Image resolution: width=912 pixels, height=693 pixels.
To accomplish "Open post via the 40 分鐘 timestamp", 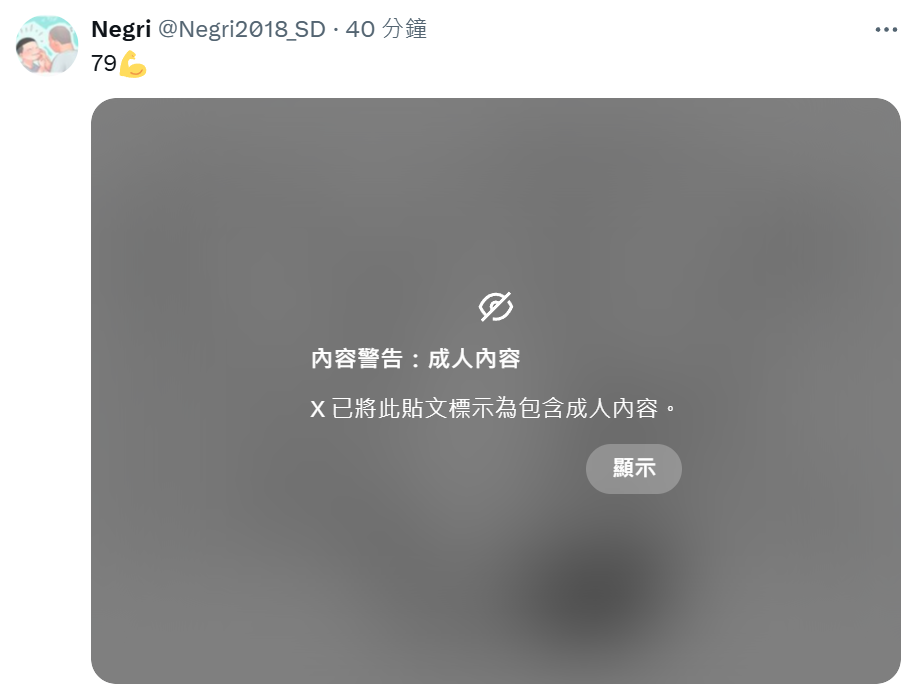I will (386, 29).
